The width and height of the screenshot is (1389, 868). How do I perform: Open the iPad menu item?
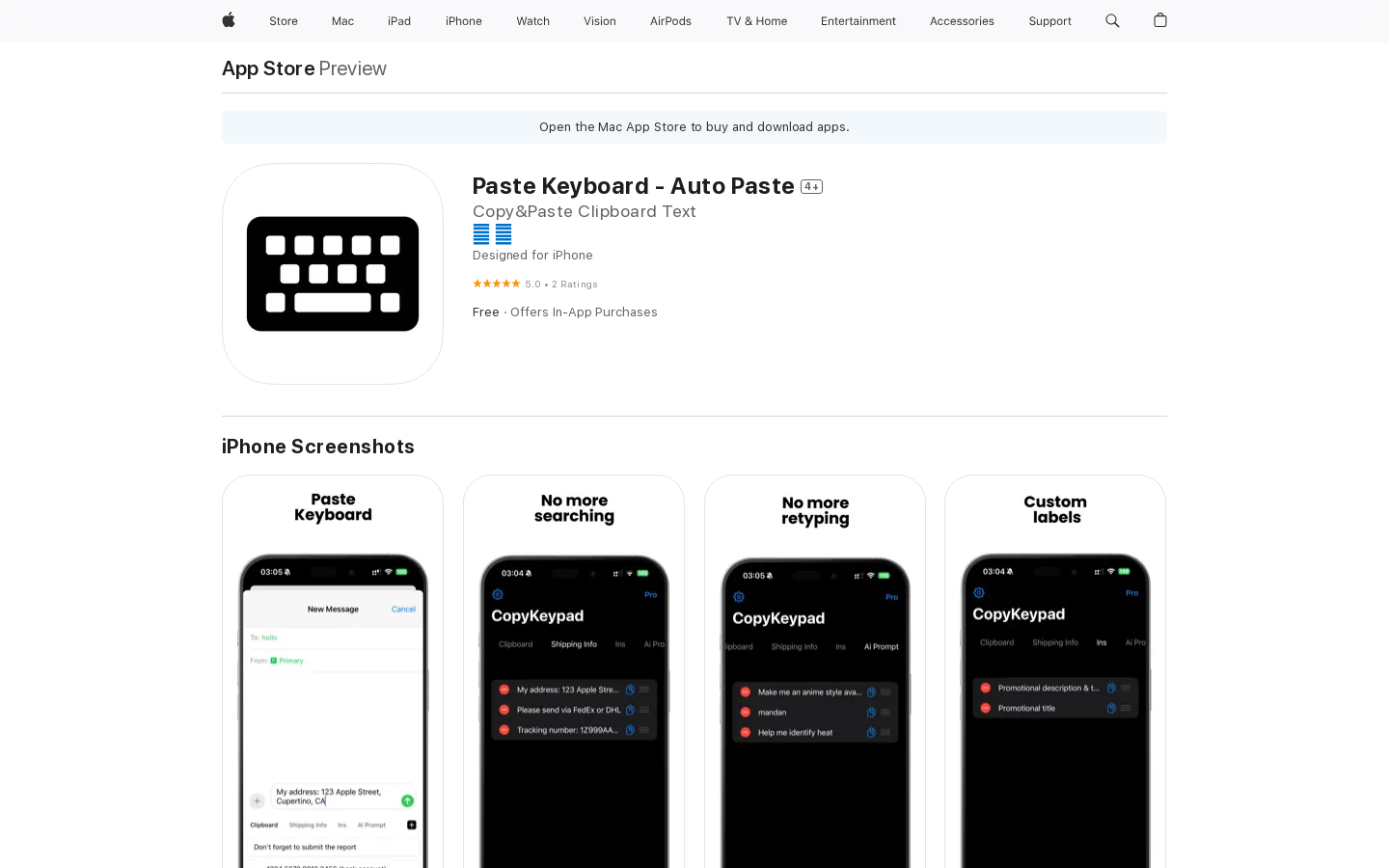tap(399, 21)
